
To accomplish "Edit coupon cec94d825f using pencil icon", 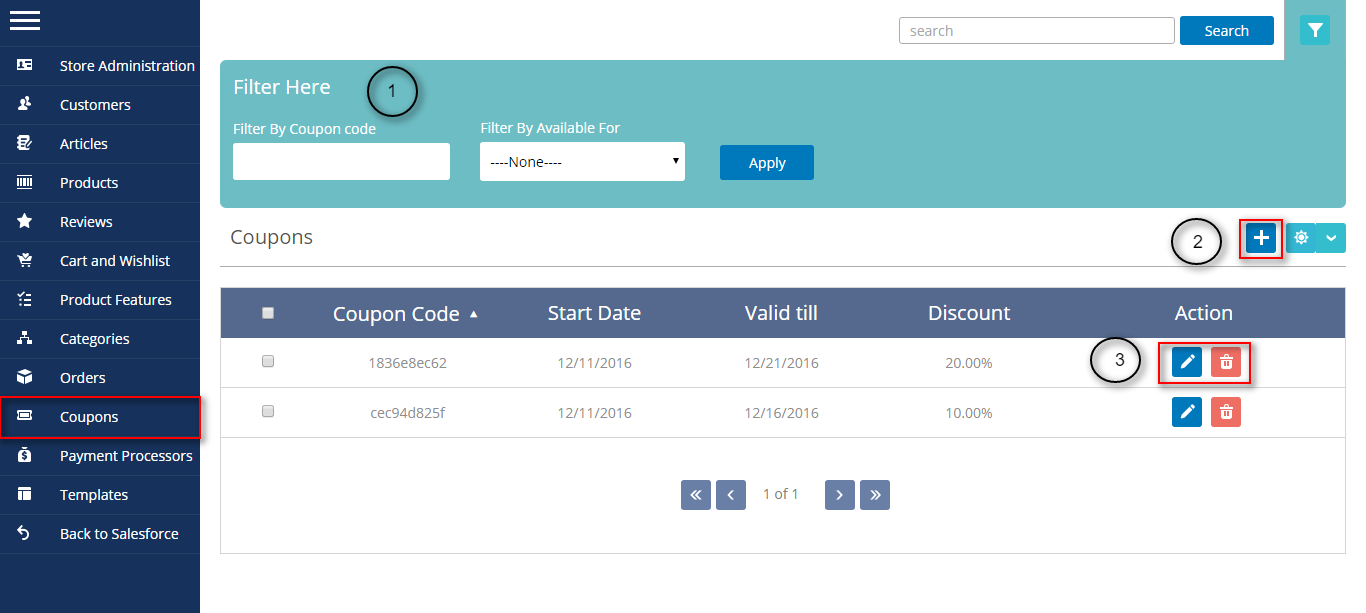I will click(1187, 412).
